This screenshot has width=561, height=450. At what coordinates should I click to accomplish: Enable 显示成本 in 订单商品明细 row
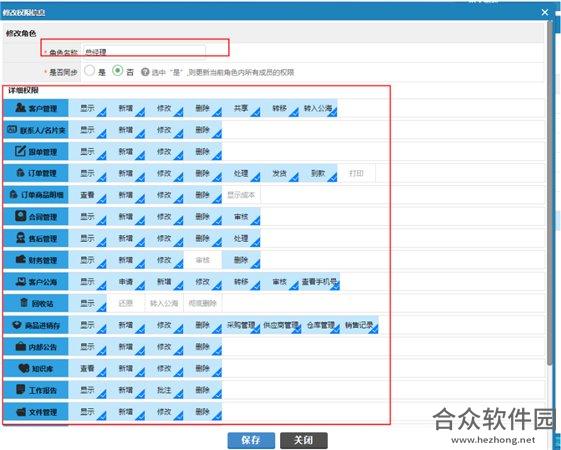[x=241, y=195]
